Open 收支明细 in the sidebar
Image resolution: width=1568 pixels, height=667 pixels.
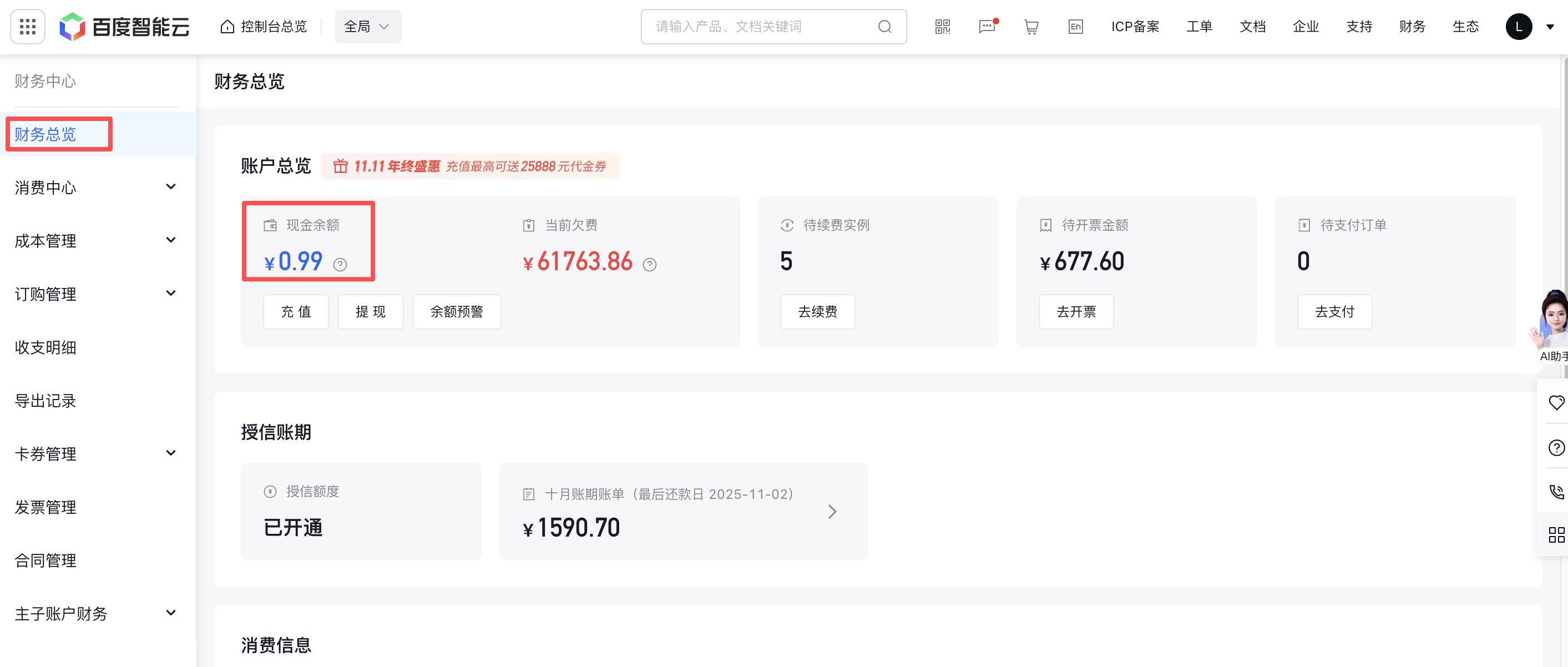pos(45,347)
